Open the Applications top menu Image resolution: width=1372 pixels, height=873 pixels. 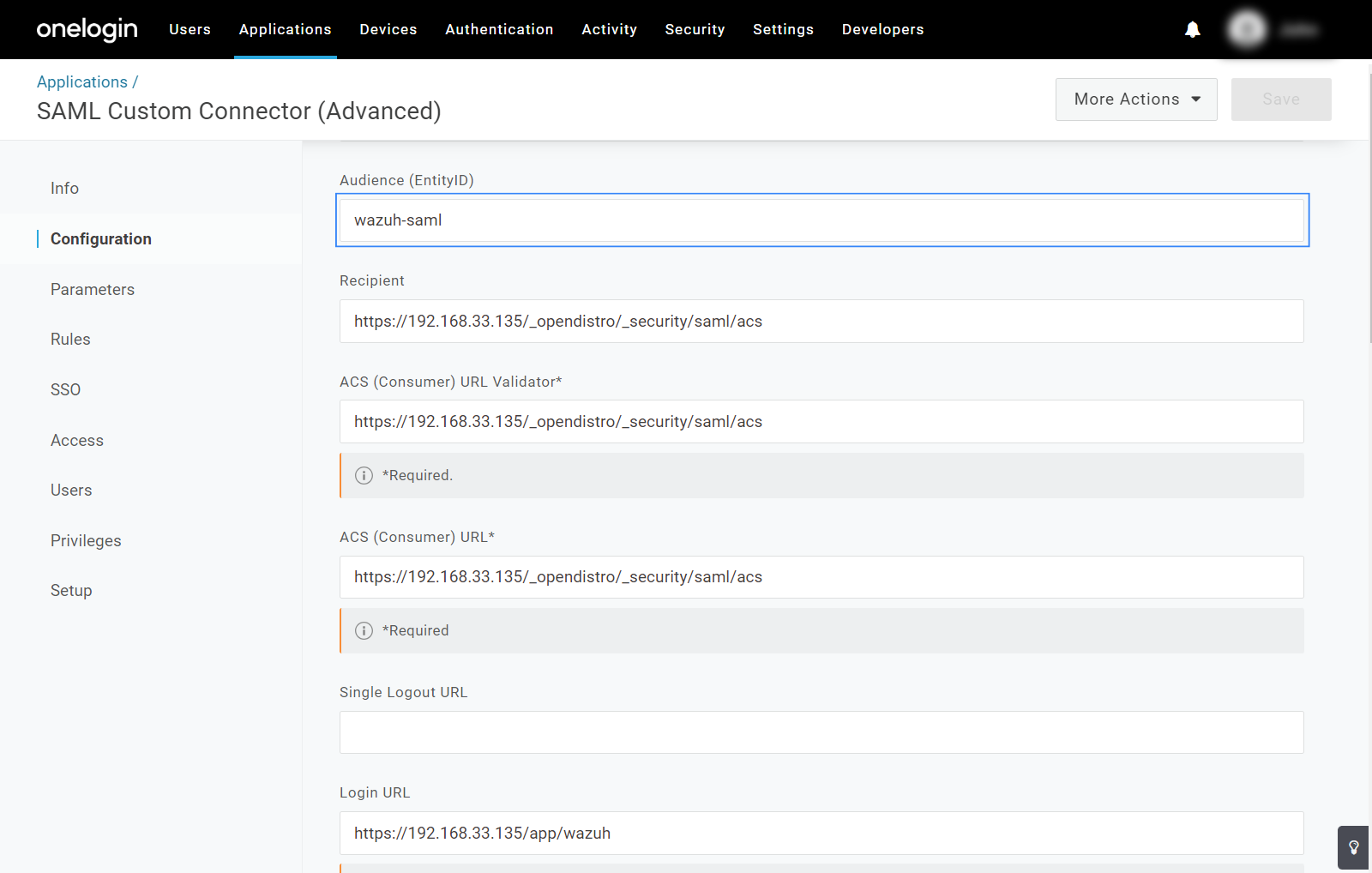(285, 30)
